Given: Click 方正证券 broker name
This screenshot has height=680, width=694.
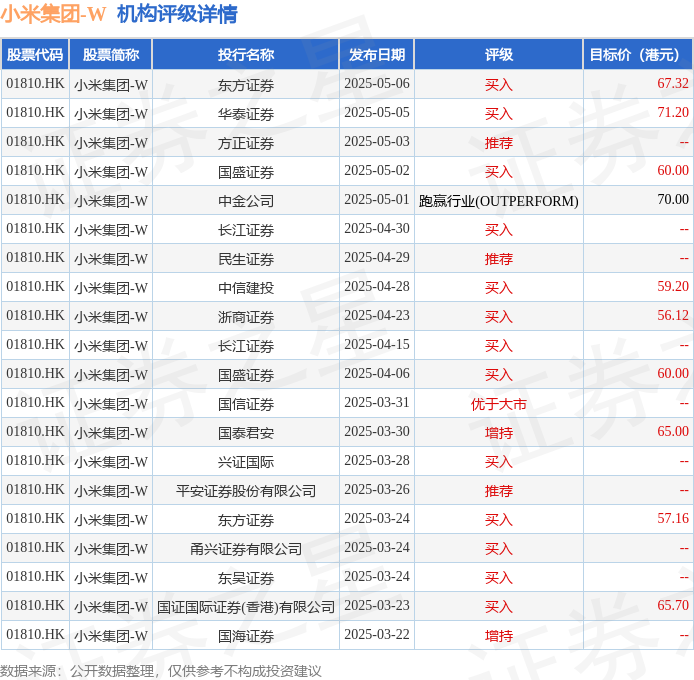Looking at the screenshot, I should coord(246,143).
